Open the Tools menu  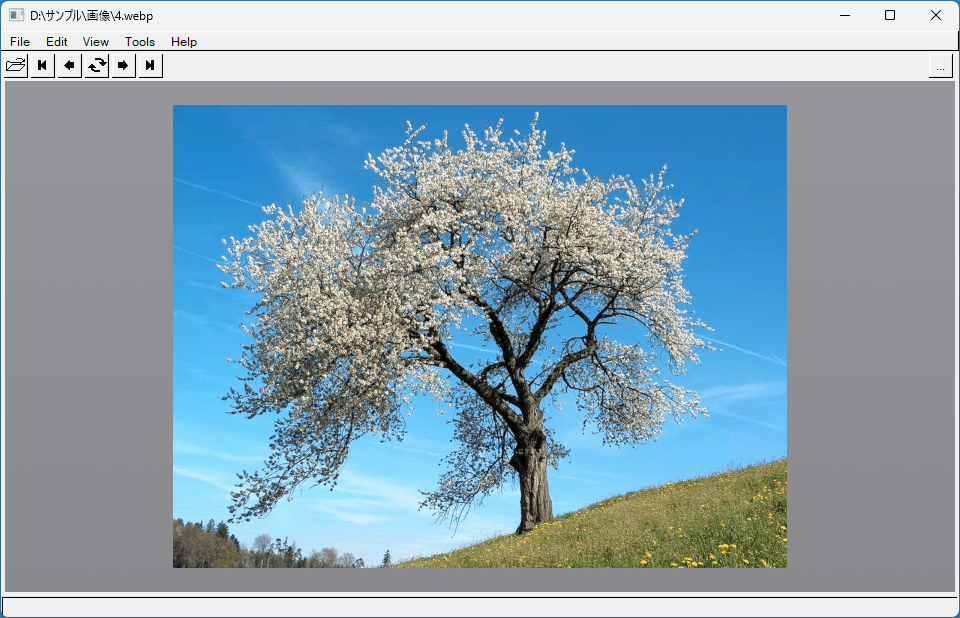tap(140, 42)
